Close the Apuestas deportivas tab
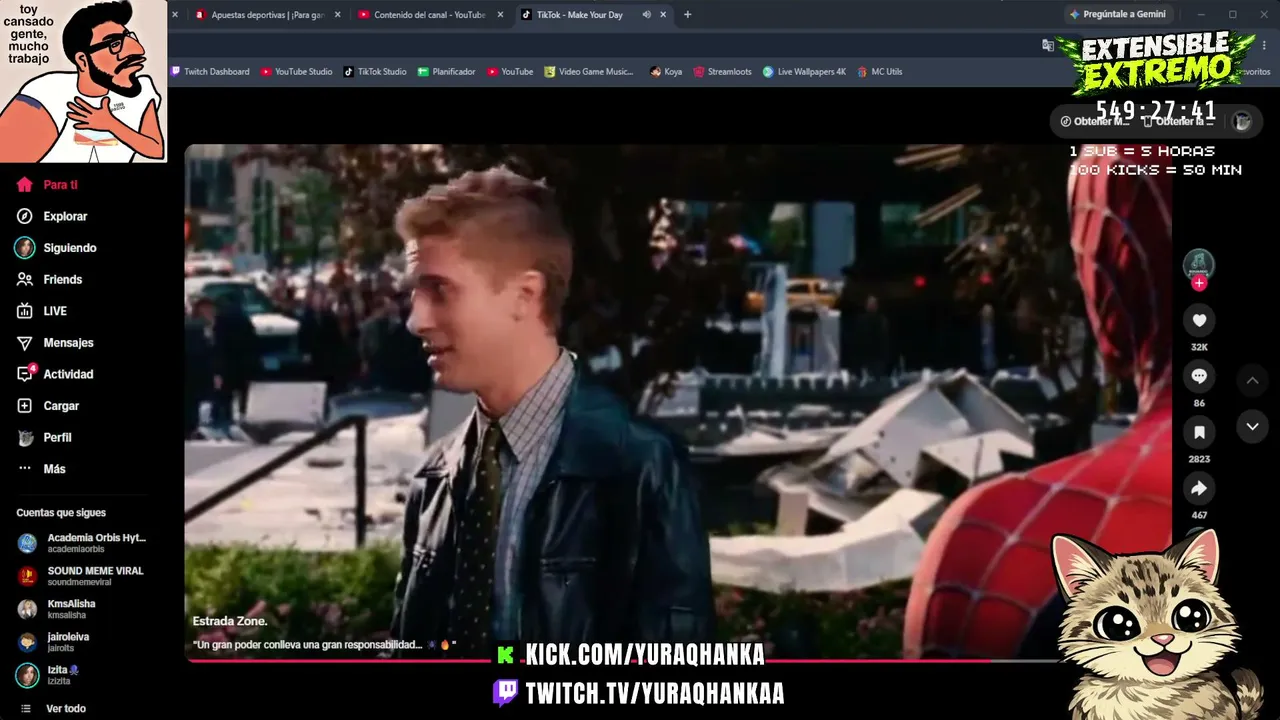The image size is (1280, 720). (337, 15)
